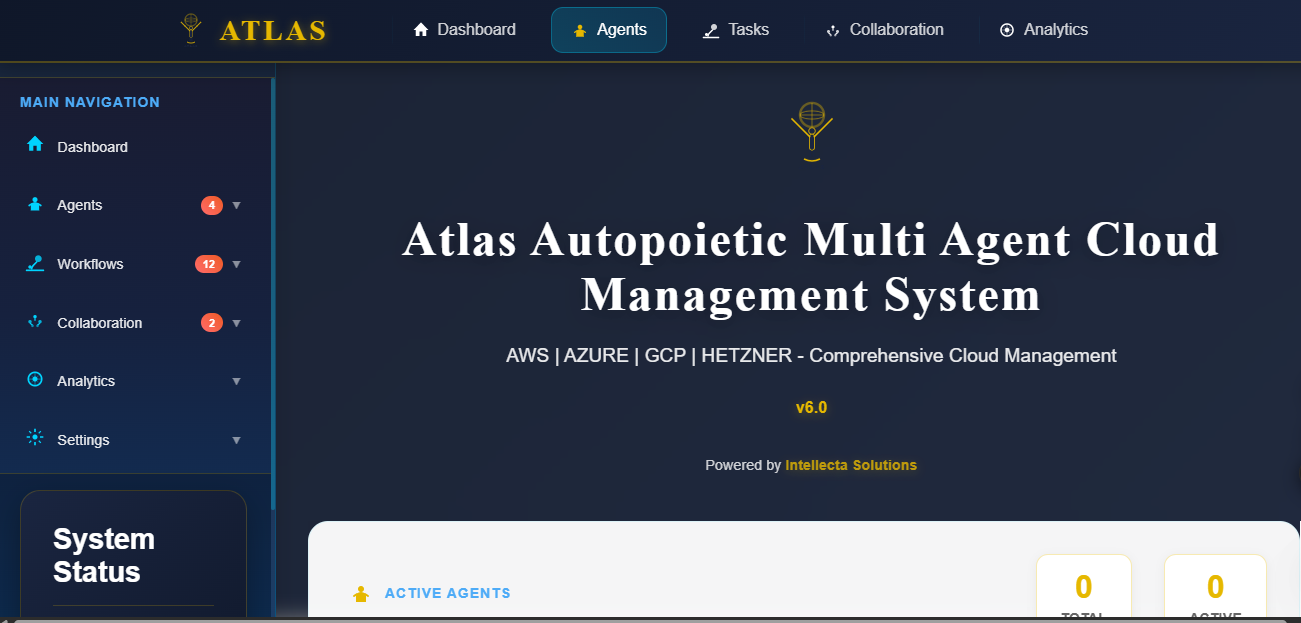This screenshot has height=623, width=1301.
Task: Follow the Intellecta Solutions link
Action: (x=851, y=465)
